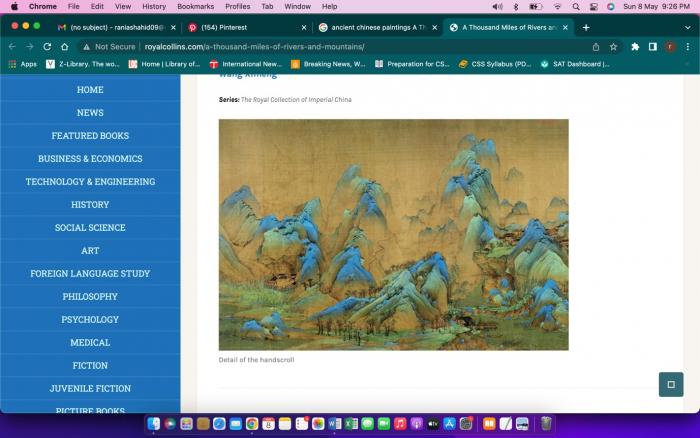Click the handscroll landscape painting image
700x438 pixels.
pyautogui.click(x=394, y=234)
